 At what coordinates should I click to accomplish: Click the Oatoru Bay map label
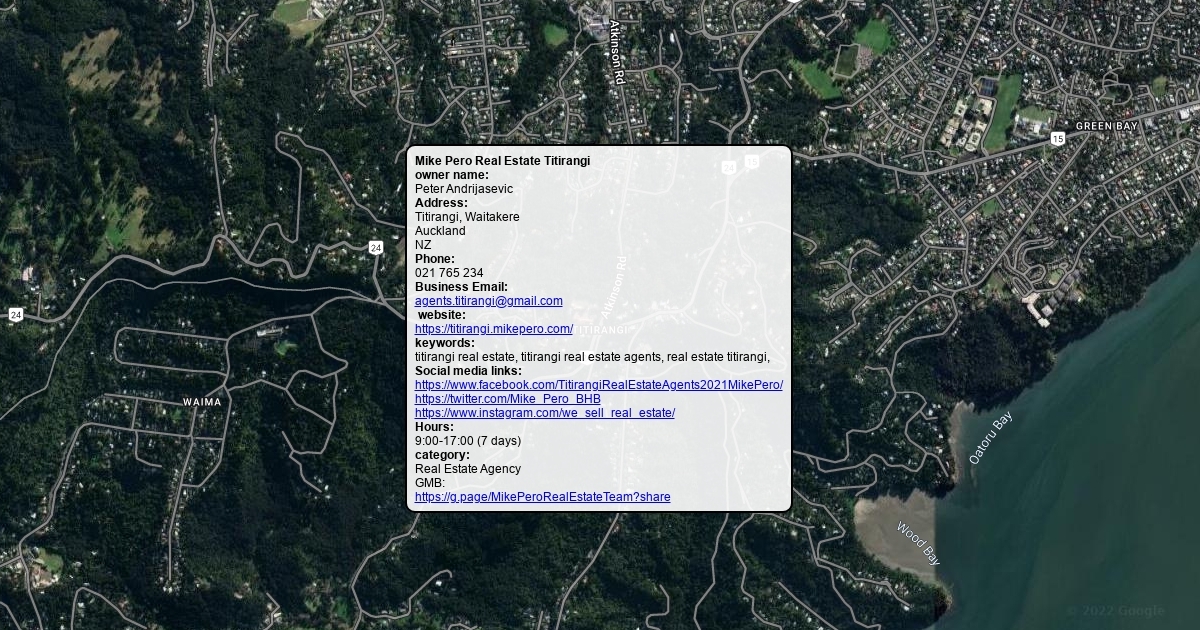[990, 438]
